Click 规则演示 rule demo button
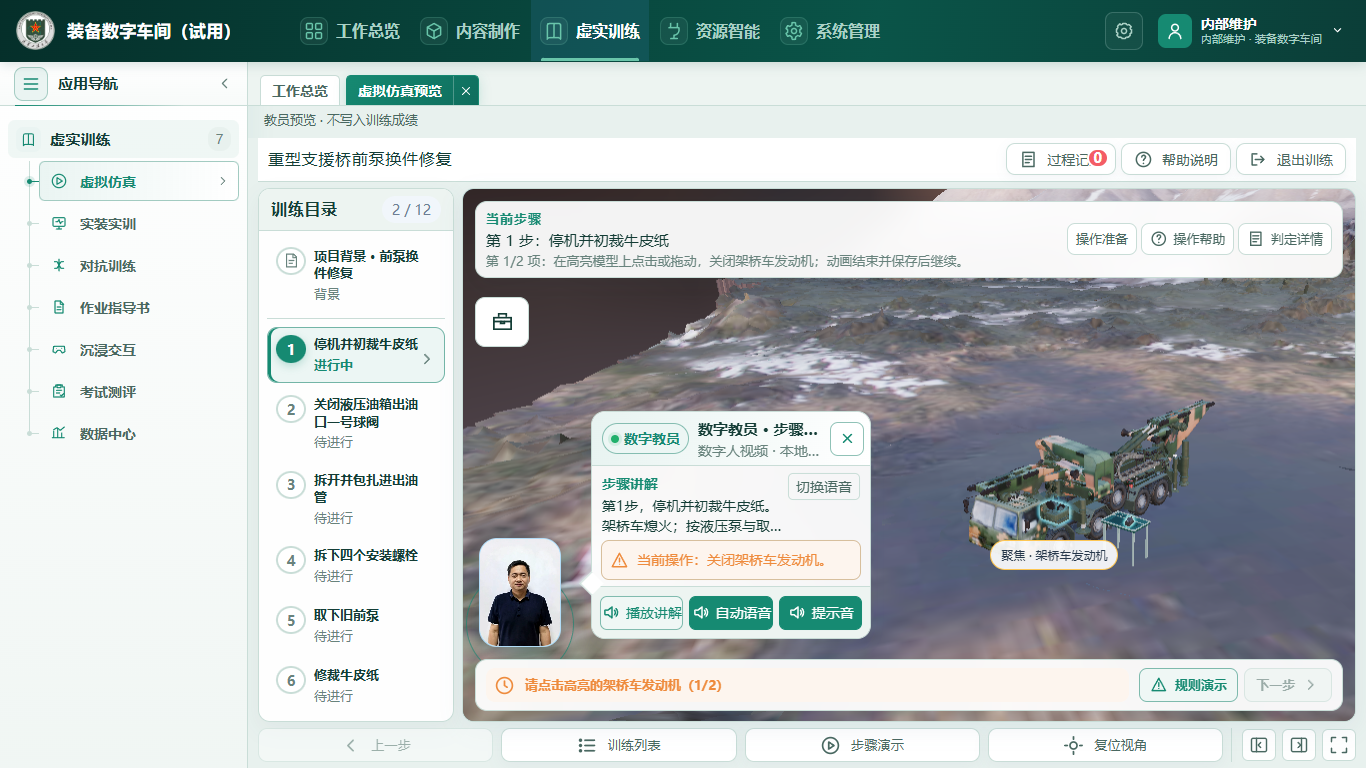The height and width of the screenshot is (768, 1366). pyautogui.click(x=1188, y=685)
